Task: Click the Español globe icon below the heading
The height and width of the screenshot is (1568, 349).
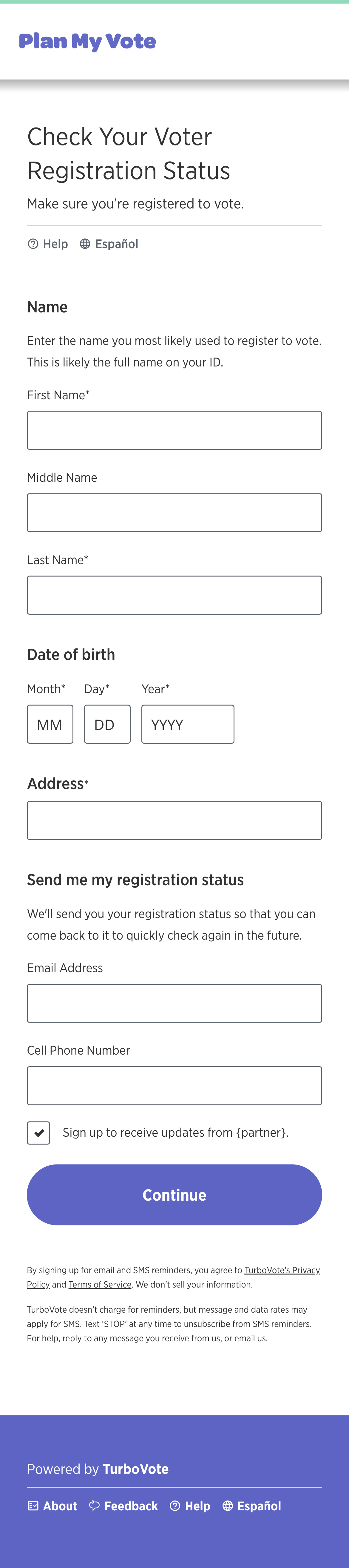Action: tap(84, 244)
